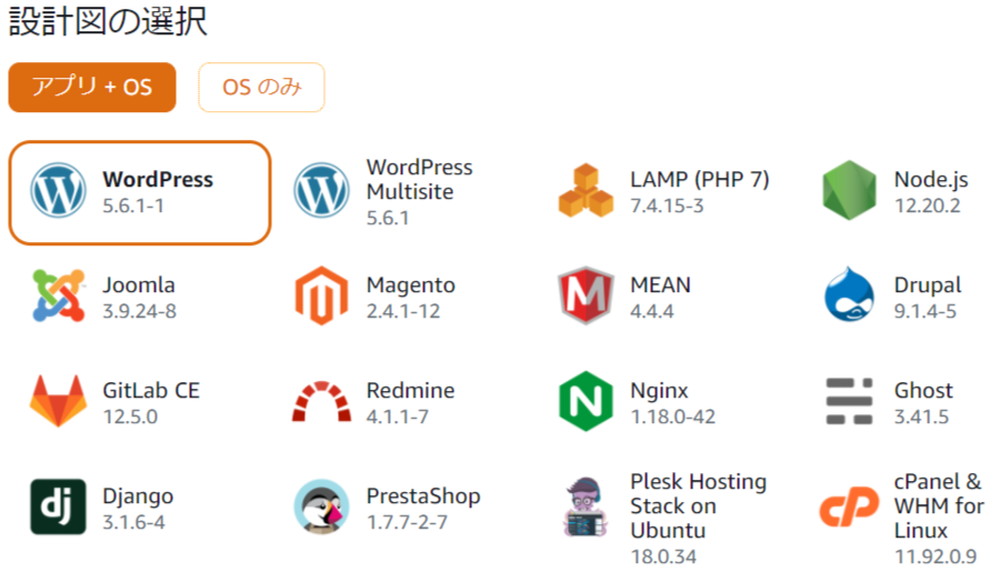Pick the Nginx green hexagon icon

click(x=585, y=401)
